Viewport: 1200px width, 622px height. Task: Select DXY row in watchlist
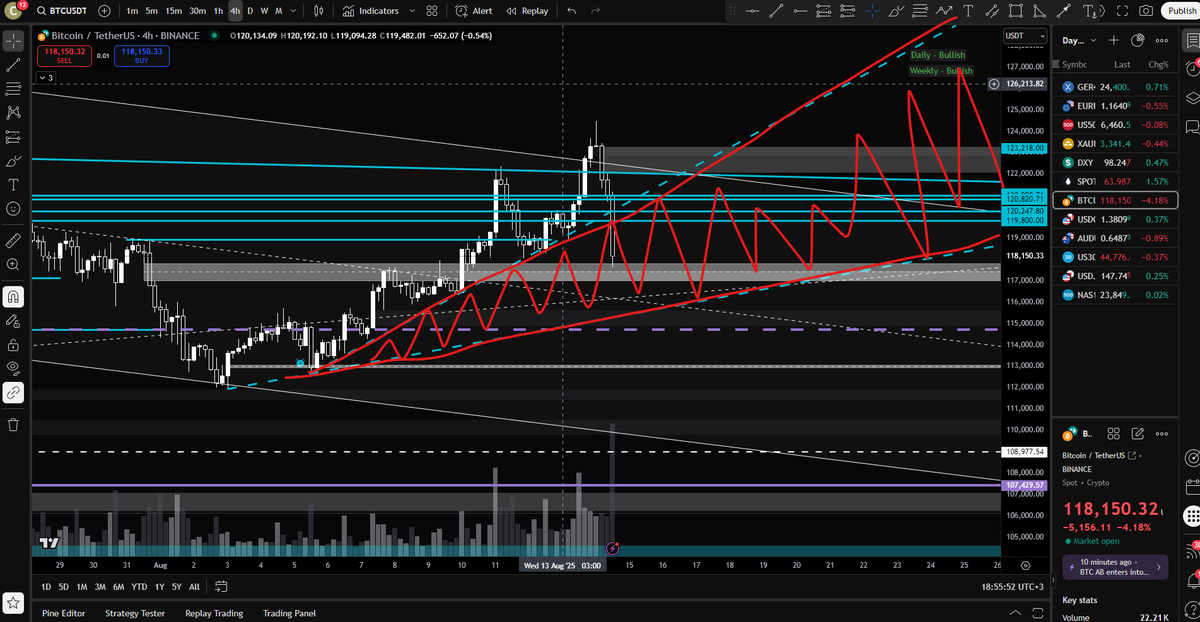pyautogui.click(x=1115, y=162)
